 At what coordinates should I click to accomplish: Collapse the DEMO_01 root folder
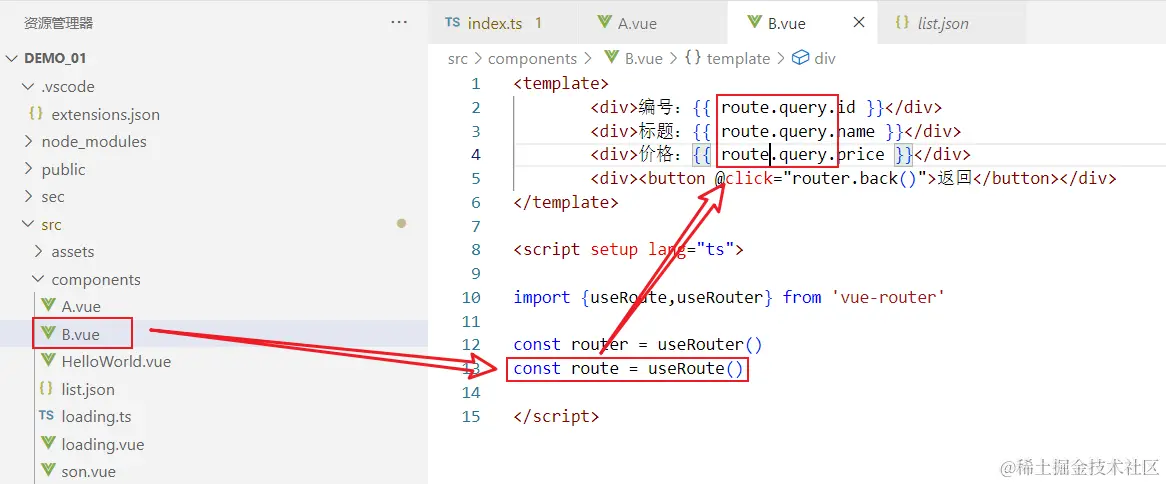[13, 59]
